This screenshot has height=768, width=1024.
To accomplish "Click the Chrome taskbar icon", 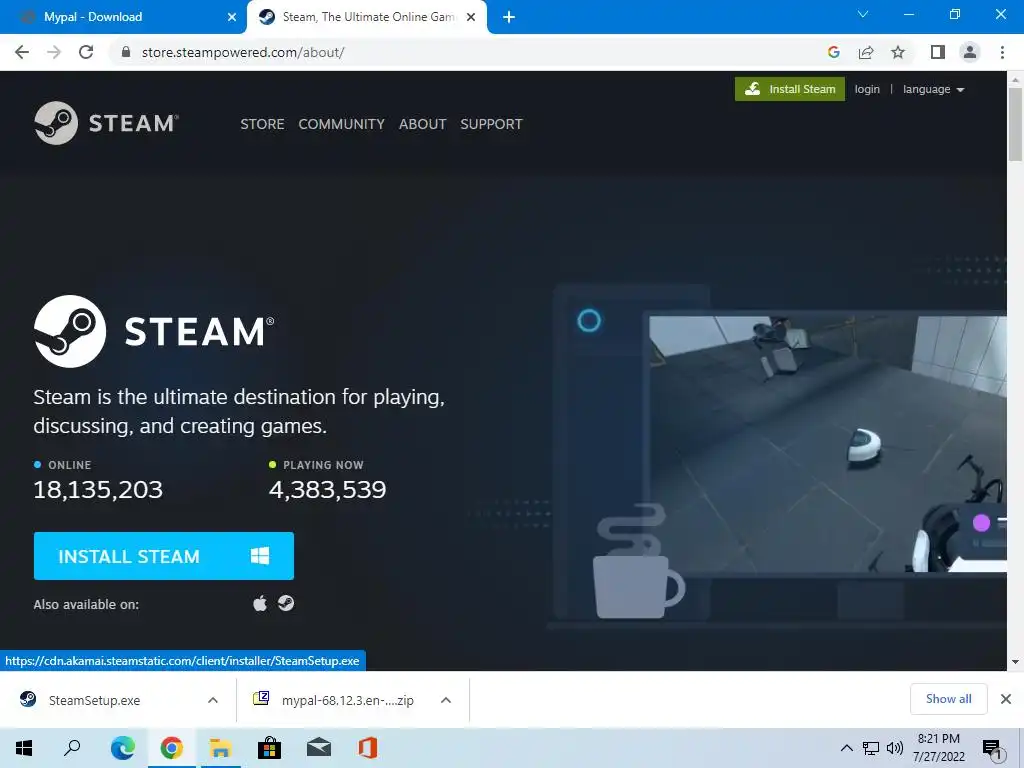I will (x=171, y=748).
